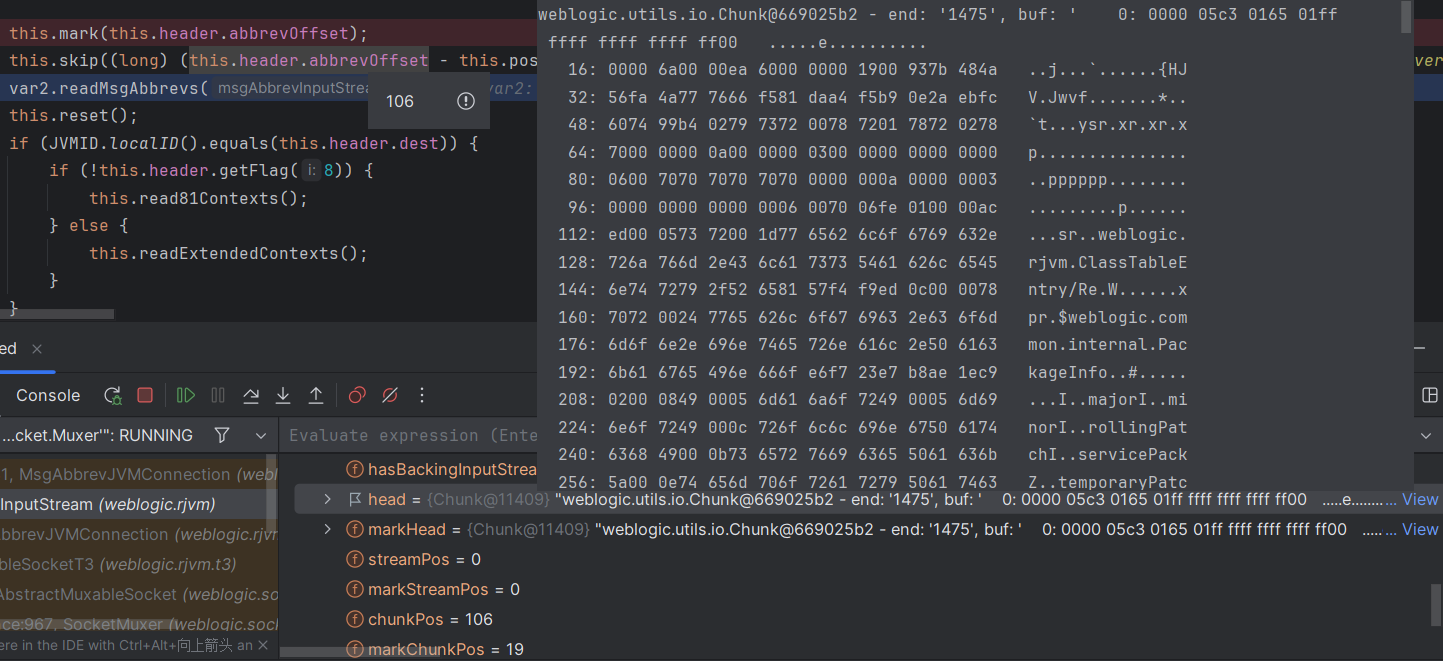
Task: Click field icon of markChunkPos variable
Action: [x=355, y=649]
